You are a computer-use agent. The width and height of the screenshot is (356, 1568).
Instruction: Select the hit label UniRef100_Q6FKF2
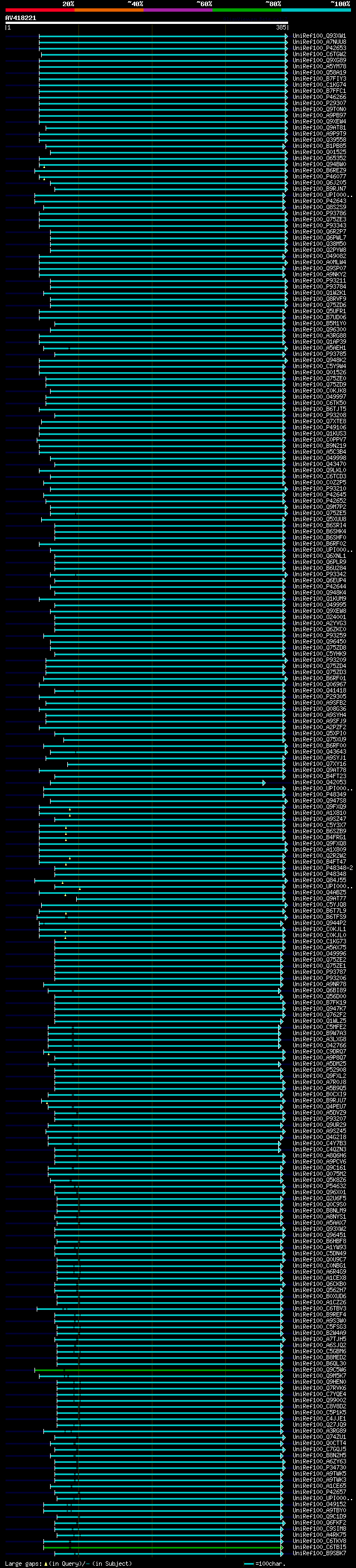coord(319,1522)
